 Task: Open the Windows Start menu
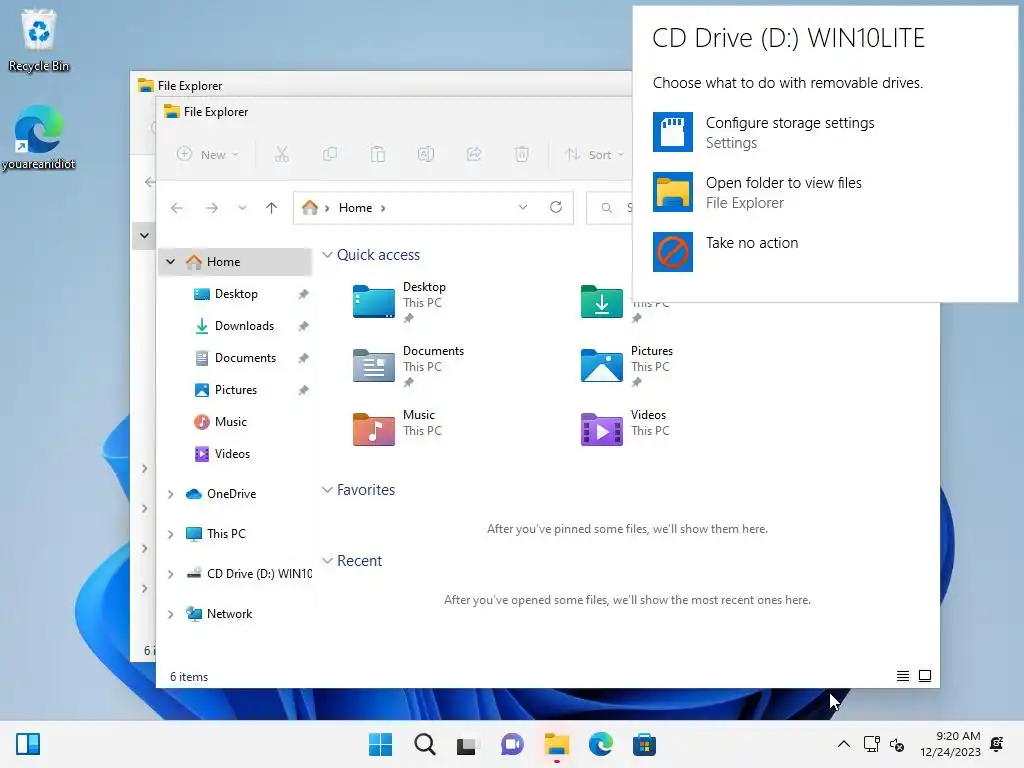click(380, 744)
